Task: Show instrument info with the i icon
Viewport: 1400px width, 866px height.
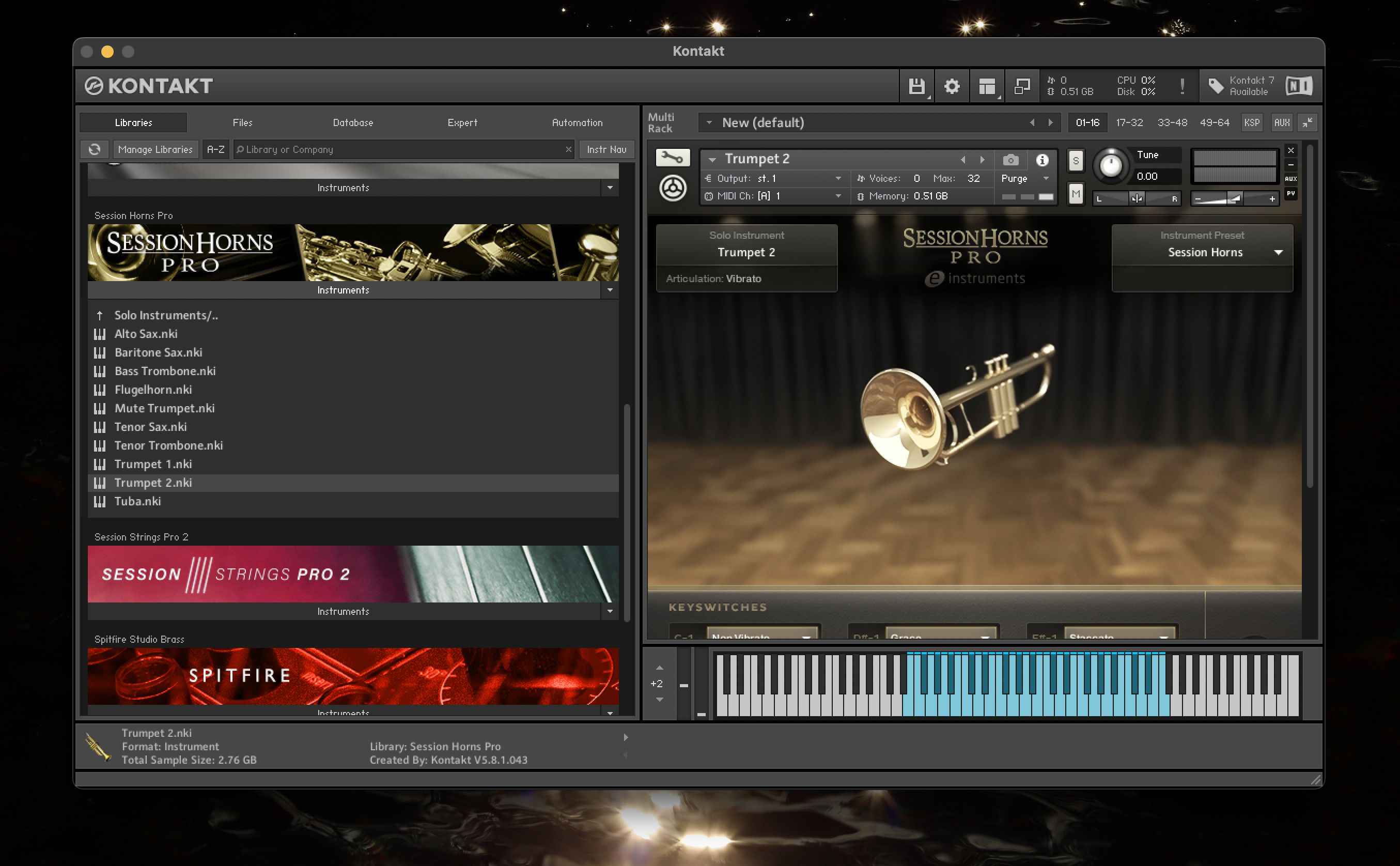Action: [x=1042, y=160]
